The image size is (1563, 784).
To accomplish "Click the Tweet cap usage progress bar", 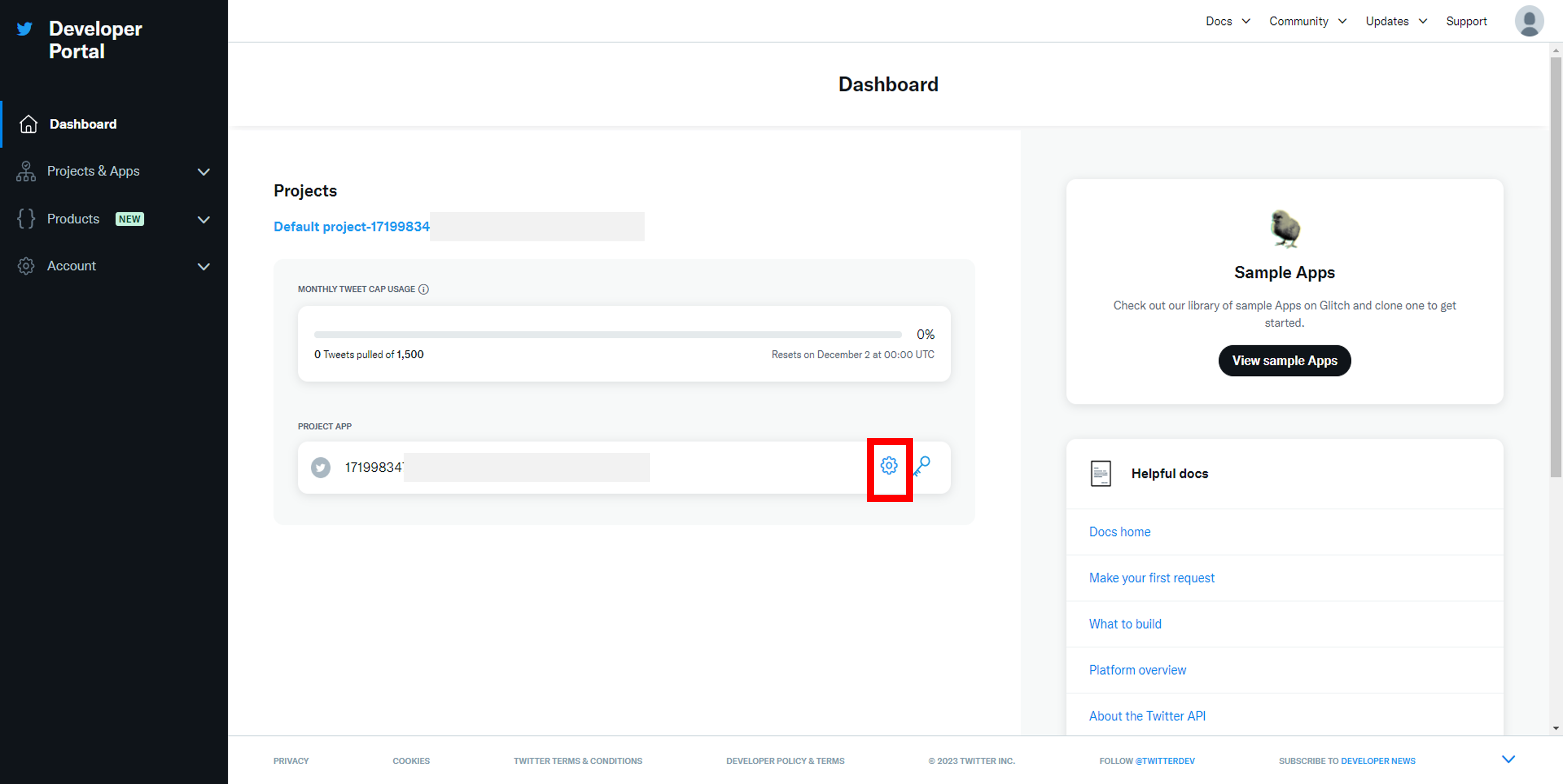I will pos(608,335).
